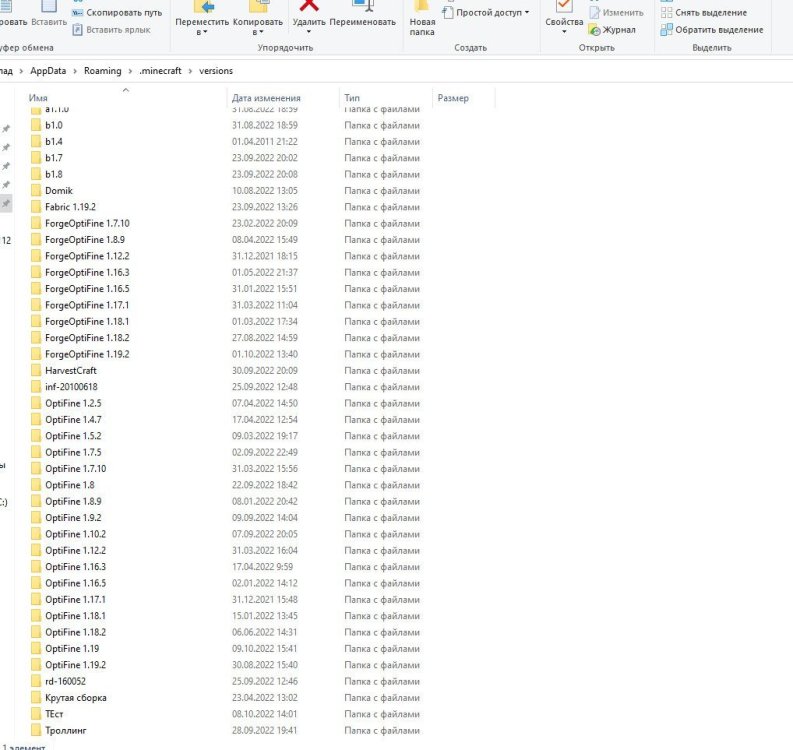Click the Copy to (Копировать в) icon
This screenshot has height=750, width=793.
(258, 7)
